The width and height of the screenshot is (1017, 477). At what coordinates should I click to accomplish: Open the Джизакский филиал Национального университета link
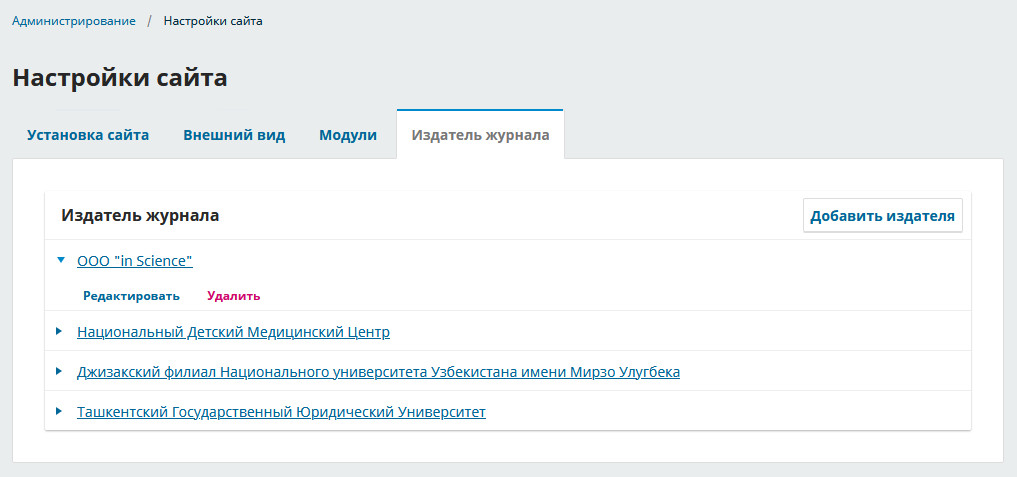[x=378, y=372]
